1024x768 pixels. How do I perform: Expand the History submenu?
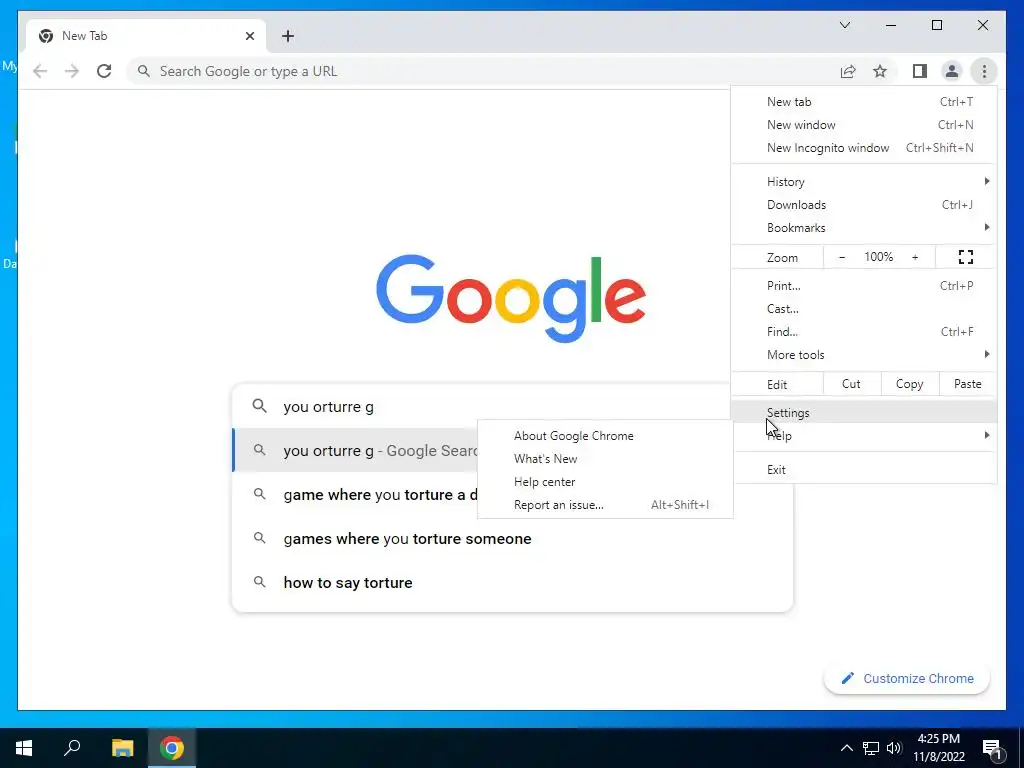click(x=864, y=182)
